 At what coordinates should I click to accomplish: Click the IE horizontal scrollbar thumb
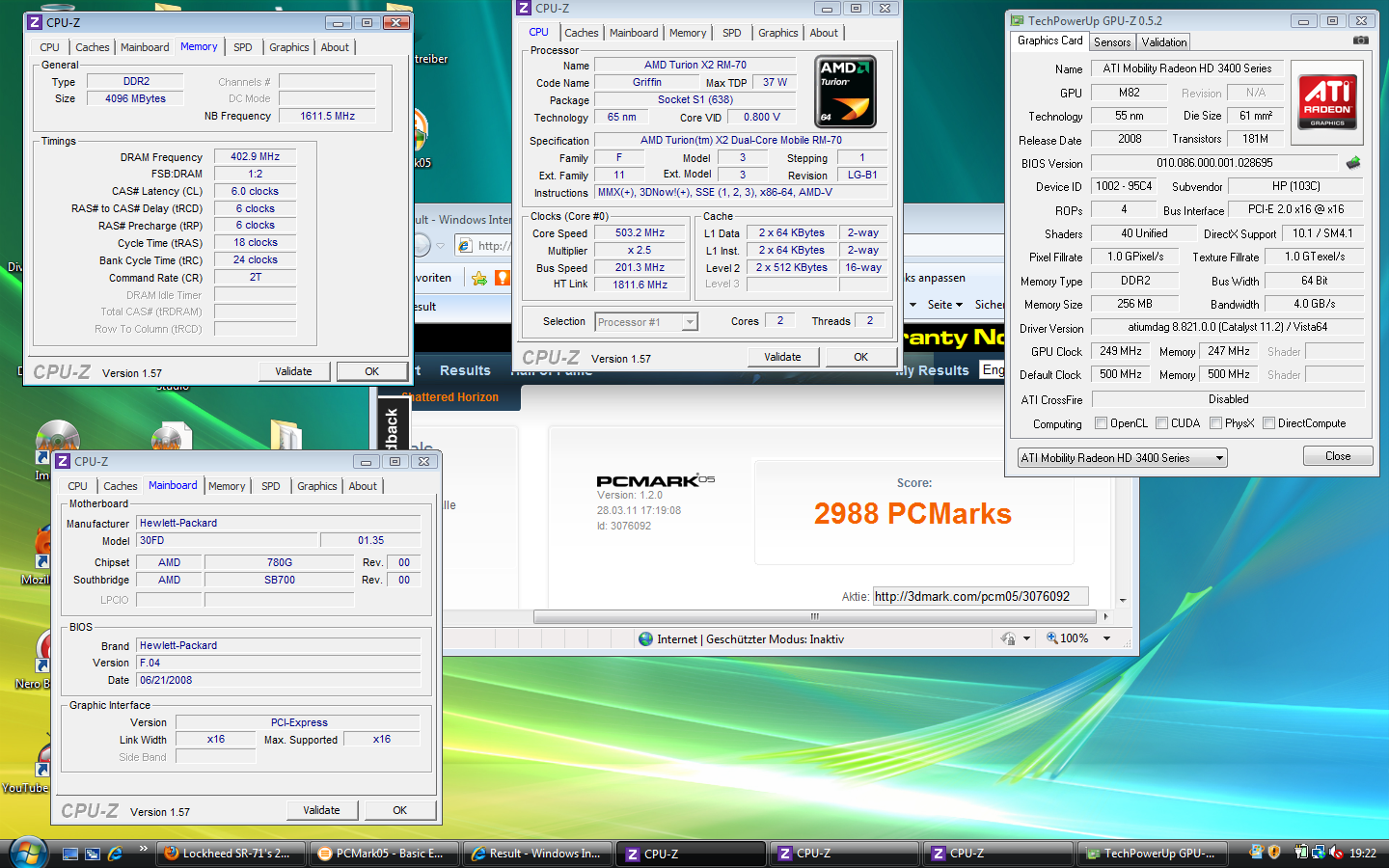pos(815,616)
